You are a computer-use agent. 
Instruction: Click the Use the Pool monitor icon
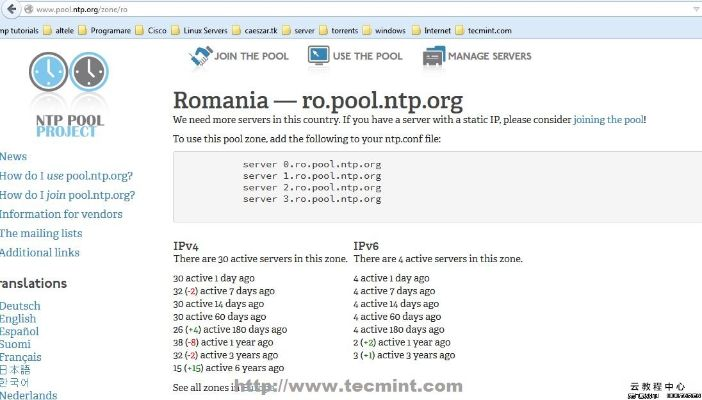point(318,57)
